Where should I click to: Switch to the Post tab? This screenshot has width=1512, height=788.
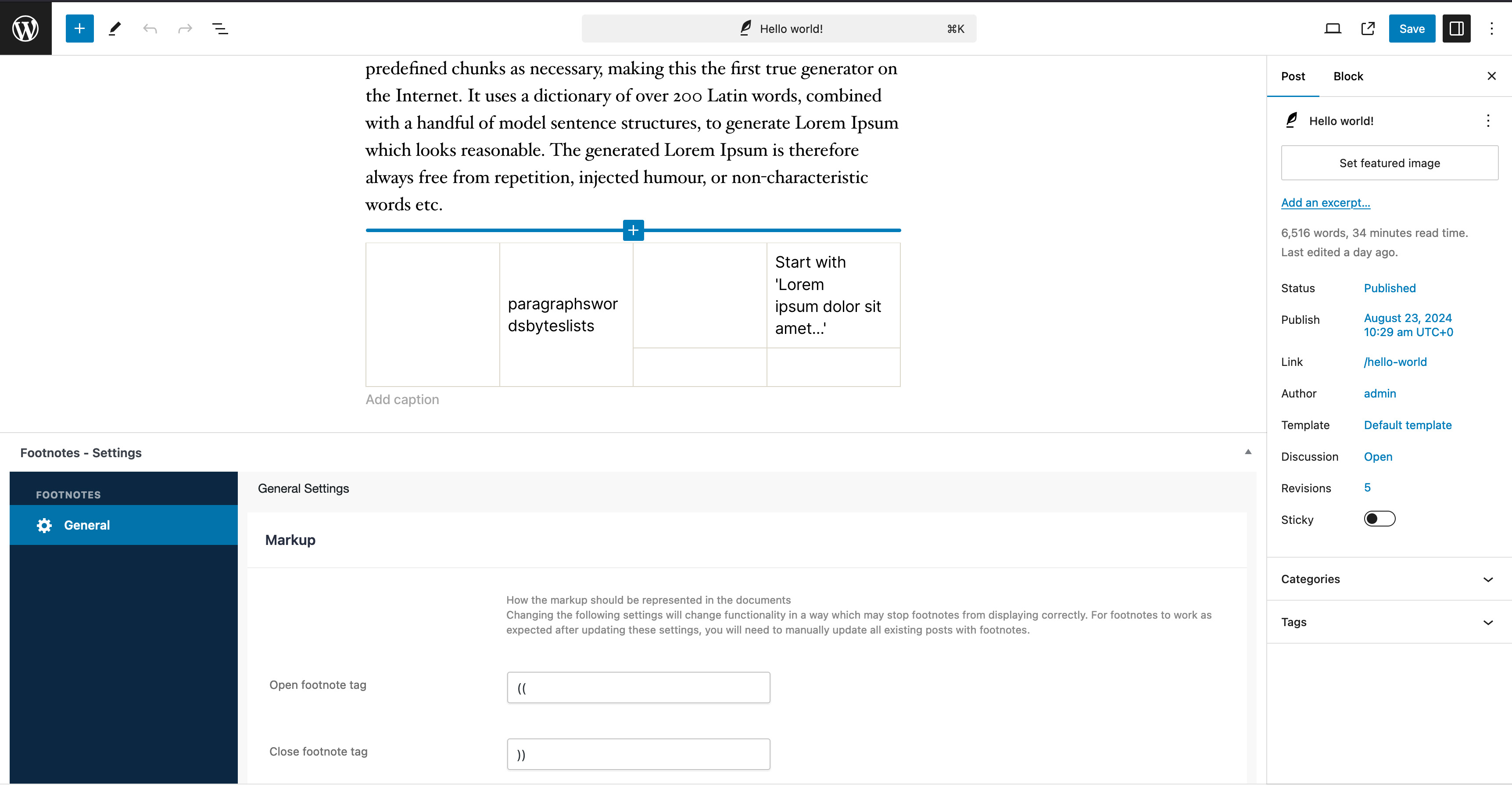pyautogui.click(x=1293, y=76)
